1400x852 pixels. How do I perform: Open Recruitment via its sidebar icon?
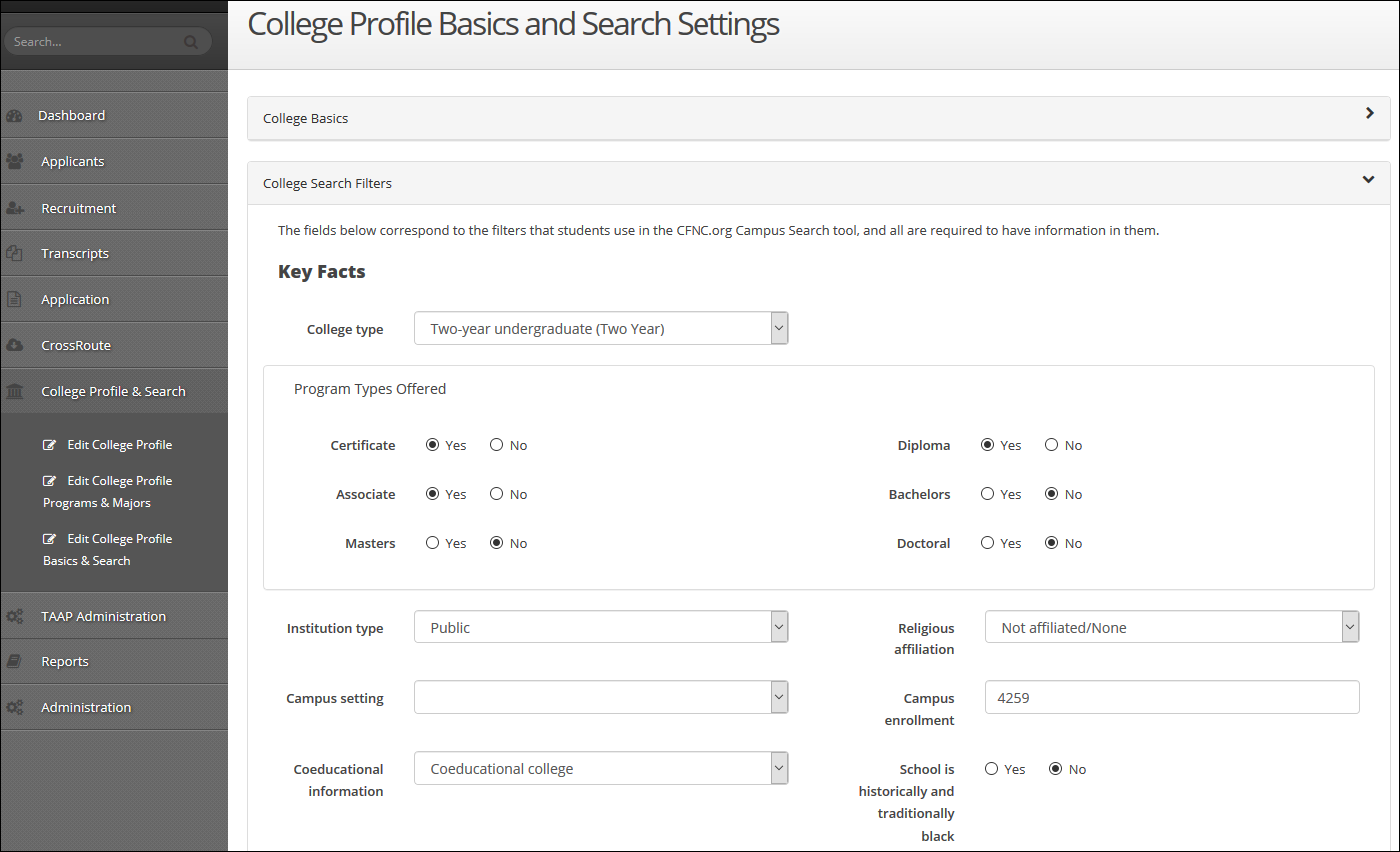tap(15, 207)
